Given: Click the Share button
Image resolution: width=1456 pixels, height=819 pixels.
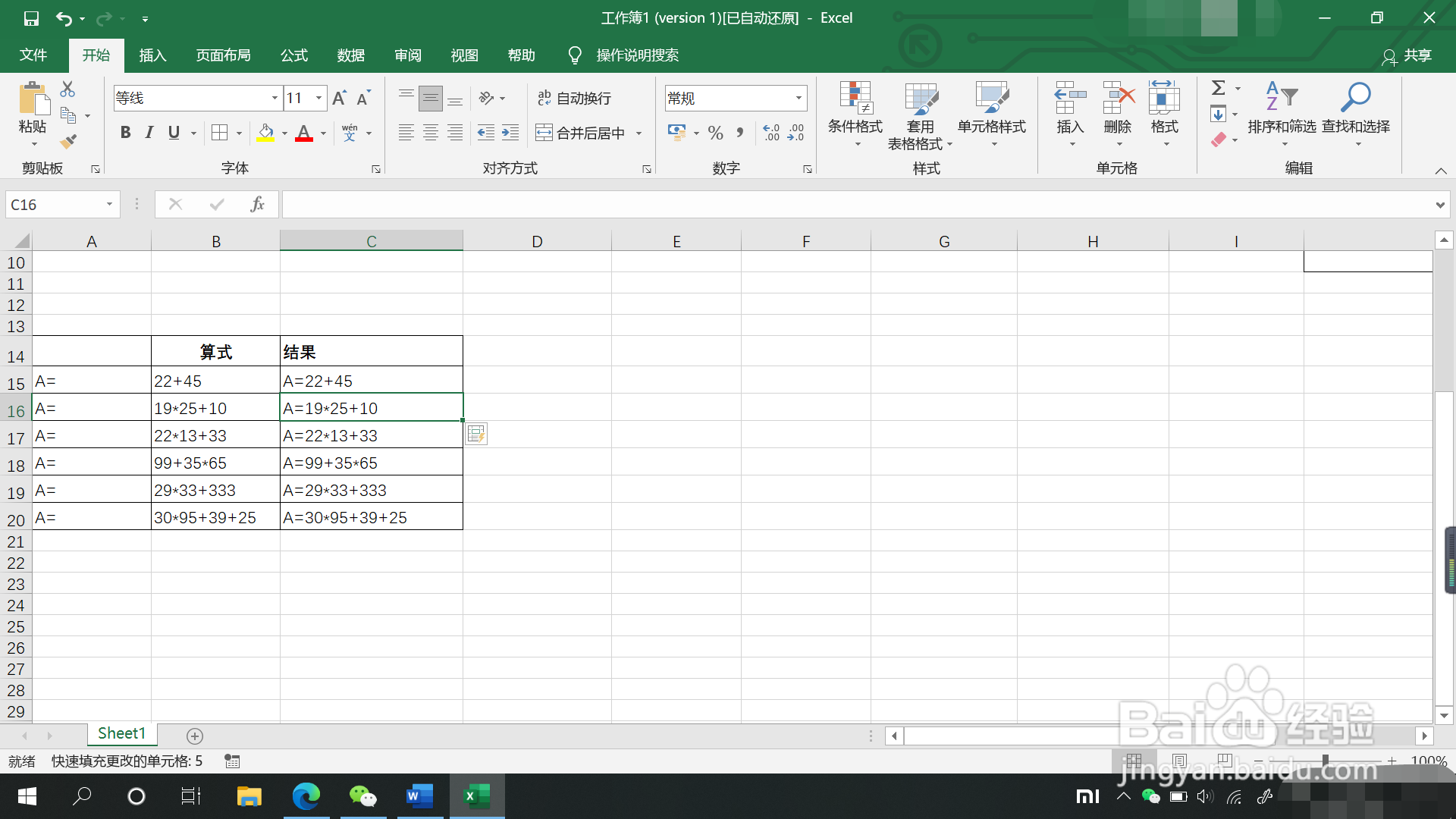Looking at the screenshot, I should tap(1407, 55).
